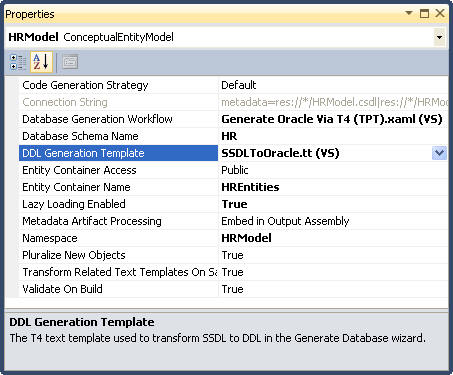Open the Properties window position menu arrow
The width and height of the screenshot is (453, 375).
tap(409, 13)
